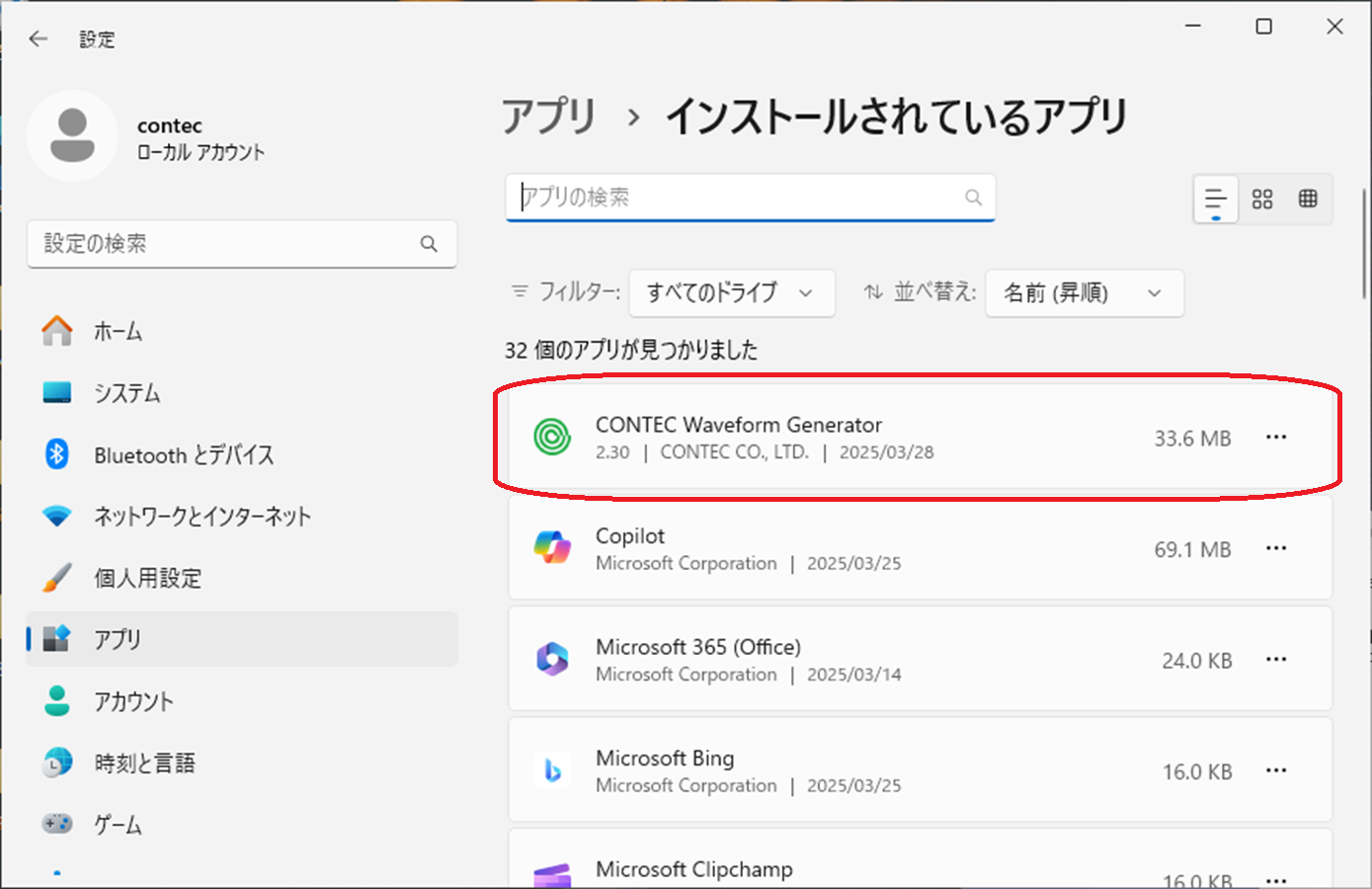The height and width of the screenshot is (889, 1372).
Task: Open more options for Microsoft Clipchamp
Action: [1276, 879]
